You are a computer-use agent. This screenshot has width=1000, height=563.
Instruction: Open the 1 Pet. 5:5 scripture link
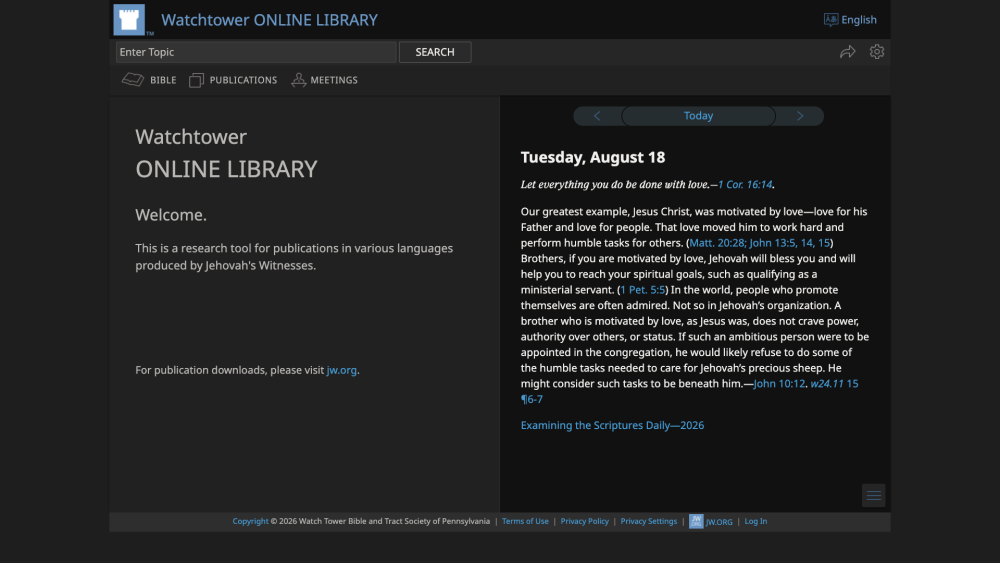point(643,290)
